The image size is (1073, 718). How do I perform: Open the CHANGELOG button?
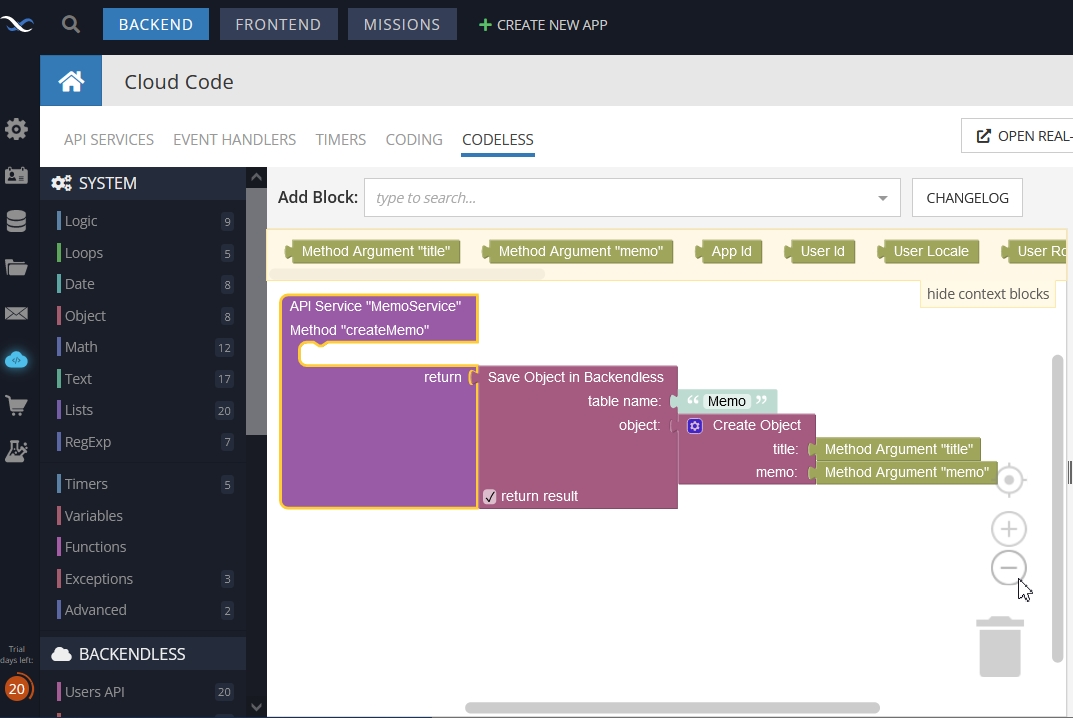pyautogui.click(x=968, y=198)
